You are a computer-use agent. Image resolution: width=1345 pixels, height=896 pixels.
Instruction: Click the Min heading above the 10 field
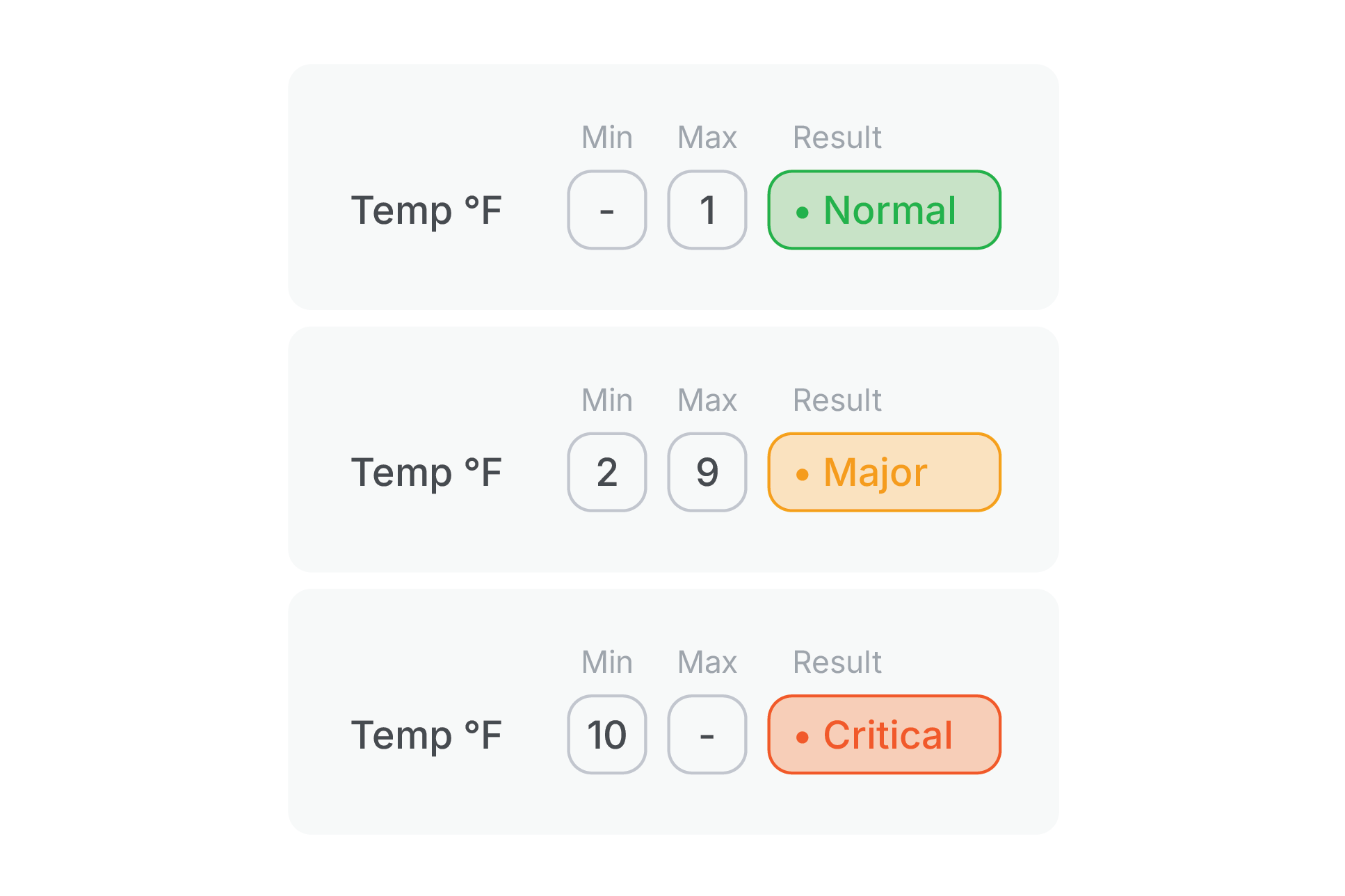[x=607, y=662]
